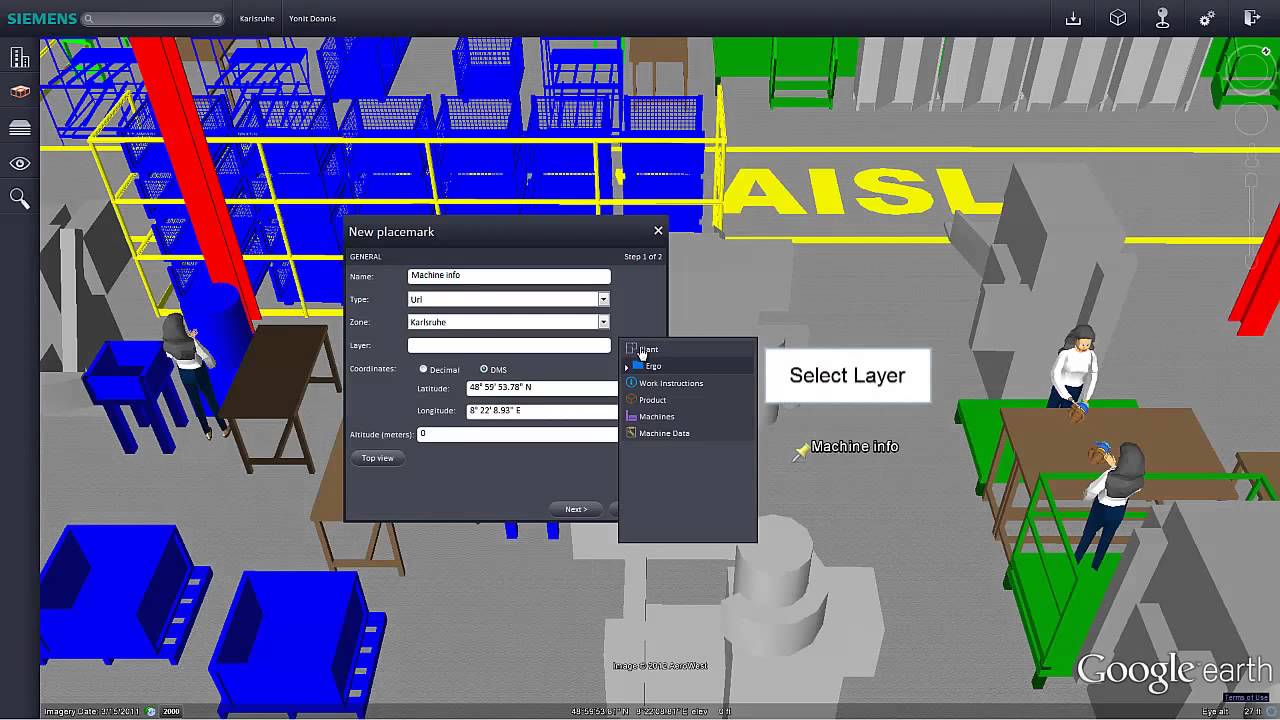Open the Karlsruhe zone menu in header
The width and height of the screenshot is (1280, 720).
coord(257,18)
